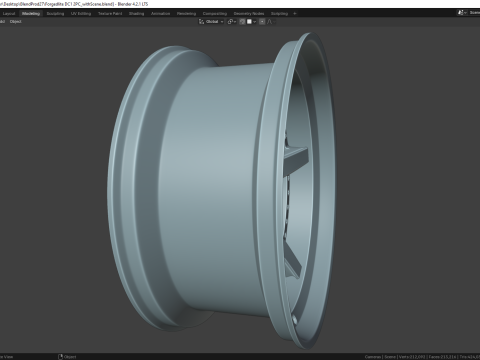Open the first Sculpting workspace tab

coord(55,14)
